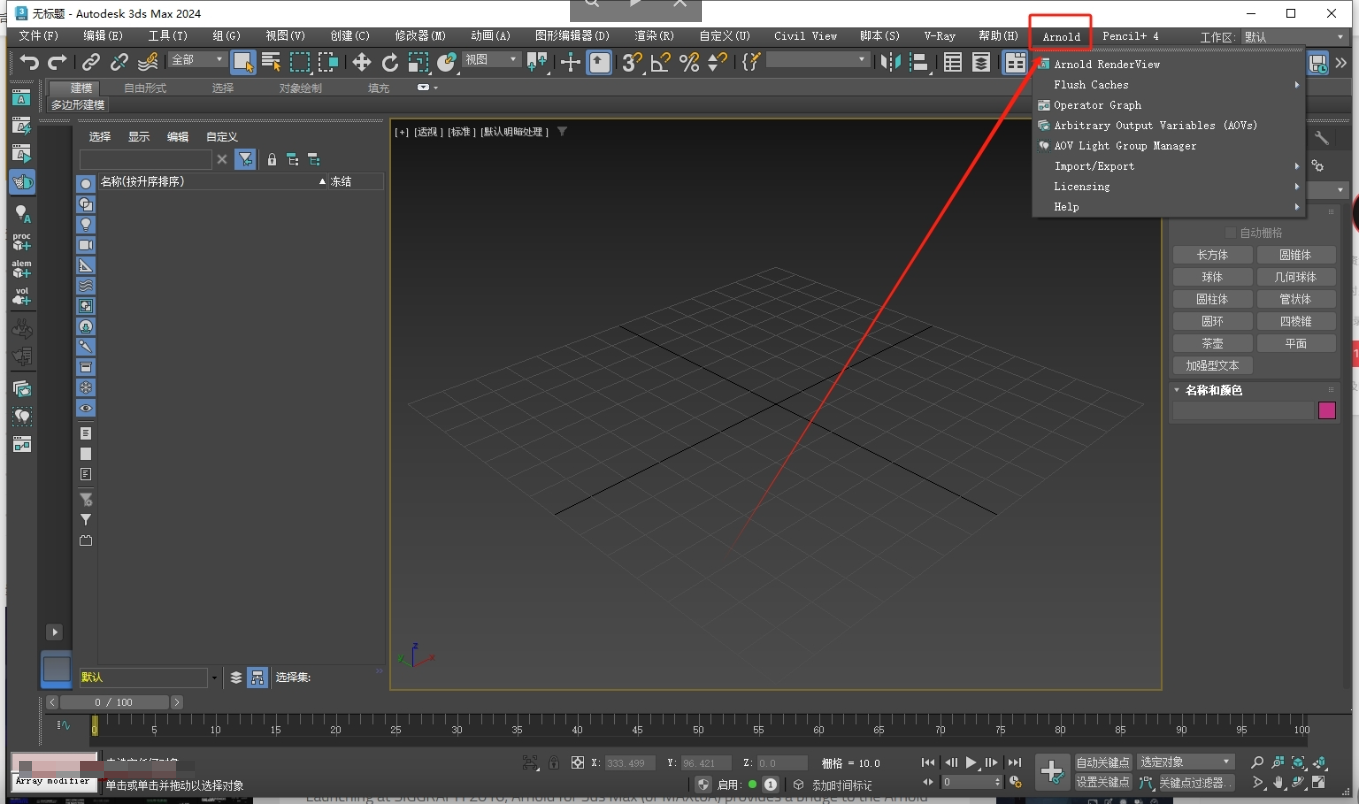Viewport: 1359px width, 804px height.
Task: Click the Scene Explorer search field
Action: [x=146, y=160]
